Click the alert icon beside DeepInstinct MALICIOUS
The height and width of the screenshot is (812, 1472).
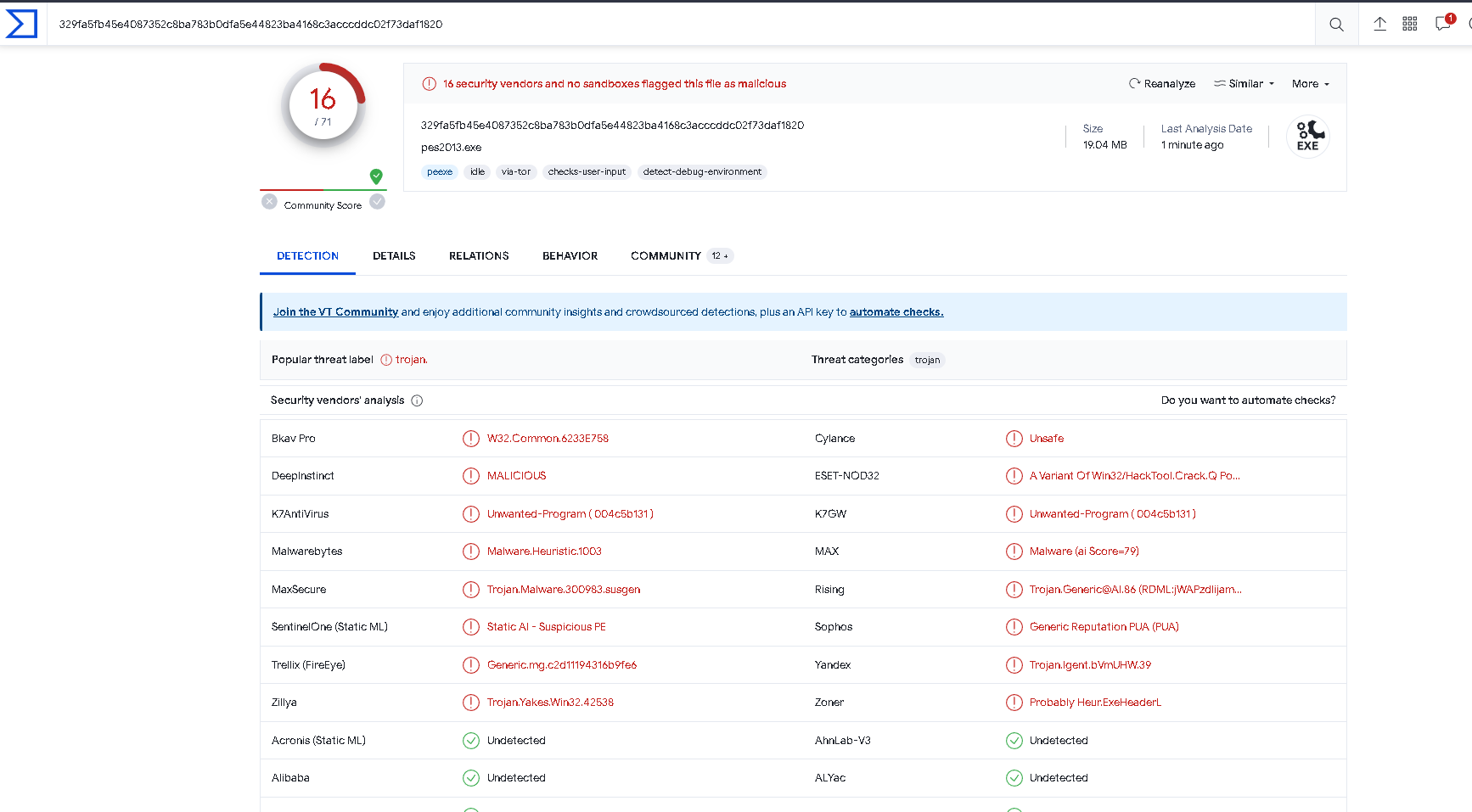(x=471, y=476)
